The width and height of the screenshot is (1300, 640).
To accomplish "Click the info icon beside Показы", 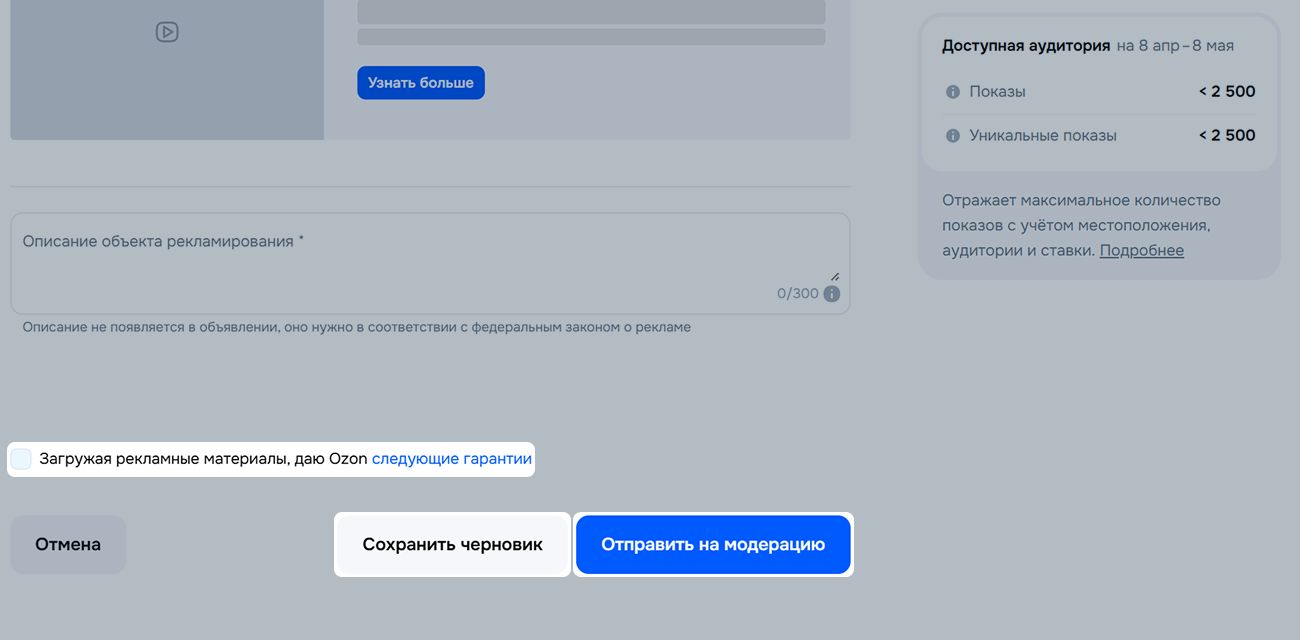I will [952, 92].
